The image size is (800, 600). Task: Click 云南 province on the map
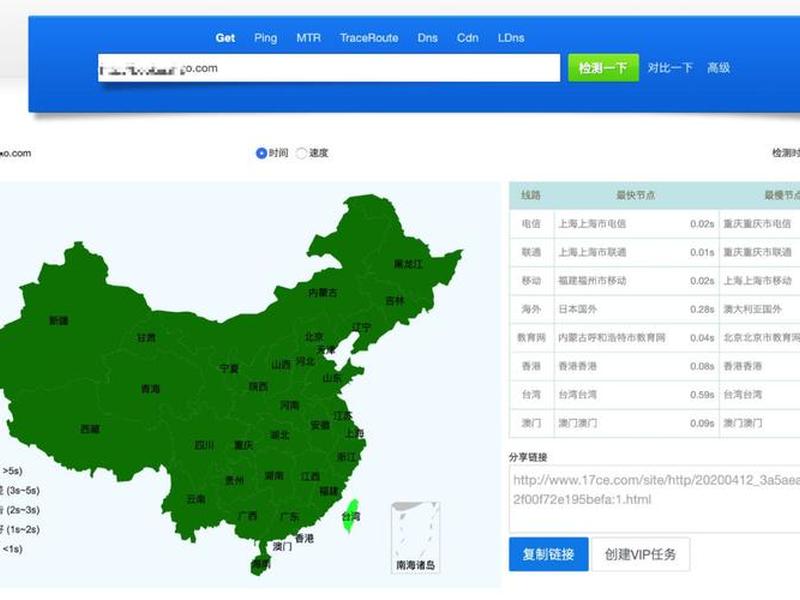(195, 499)
